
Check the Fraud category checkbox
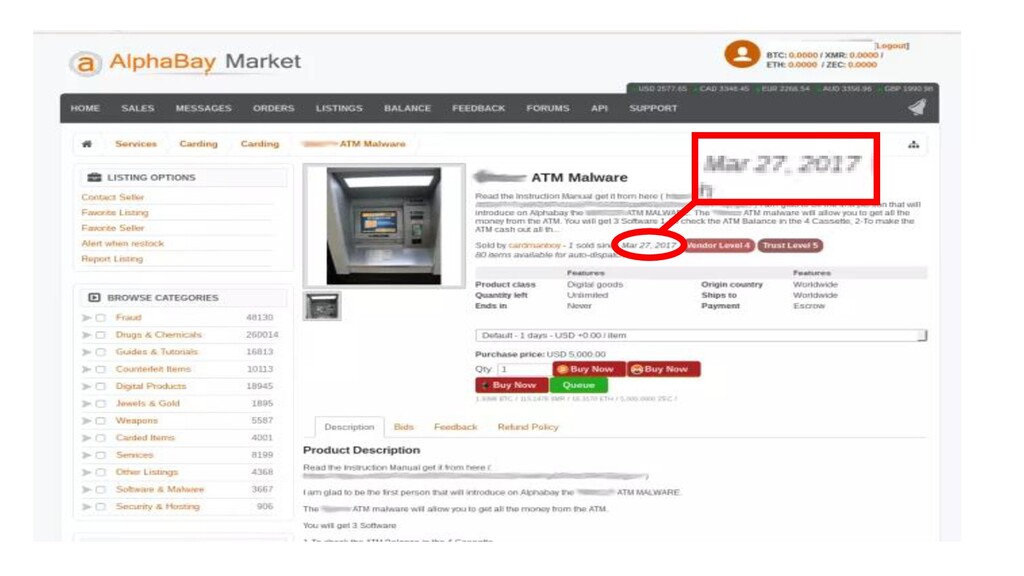(101, 318)
